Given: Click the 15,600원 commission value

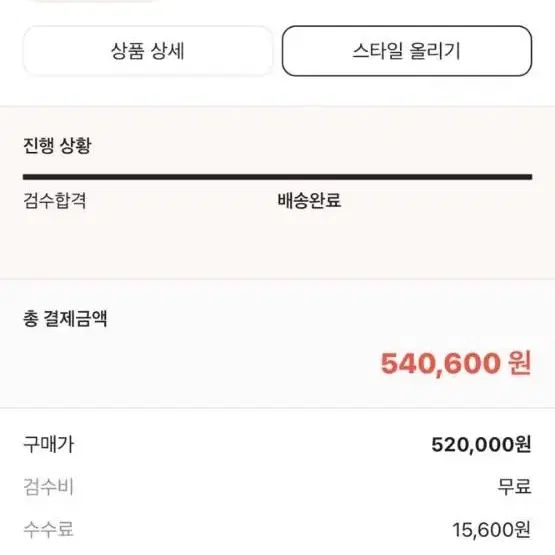Looking at the screenshot, I should pyautogui.click(x=492, y=530).
